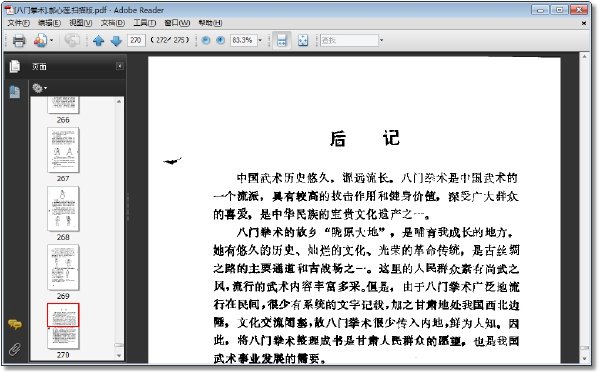The image size is (600, 374).
Task: Click the (272 / 275) page count text
Action: point(170,40)
